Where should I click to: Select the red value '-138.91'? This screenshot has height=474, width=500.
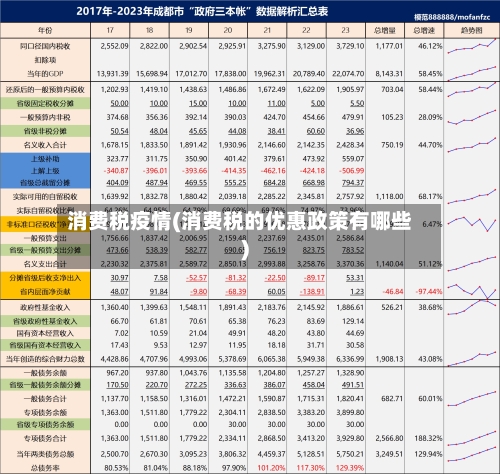312,292
